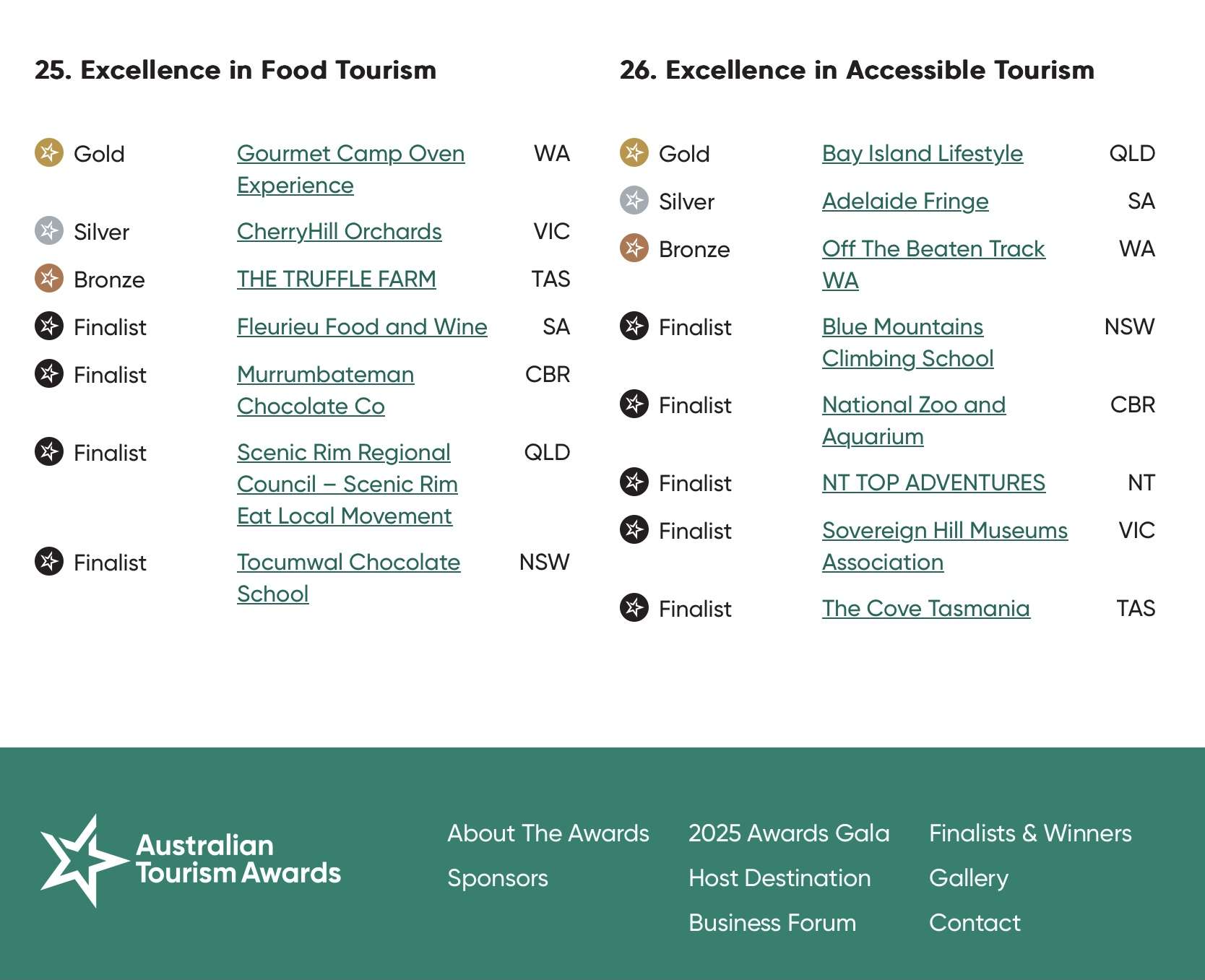
Task: Open the 2025 Awards Gala footer item
Action: coord(788,833)
